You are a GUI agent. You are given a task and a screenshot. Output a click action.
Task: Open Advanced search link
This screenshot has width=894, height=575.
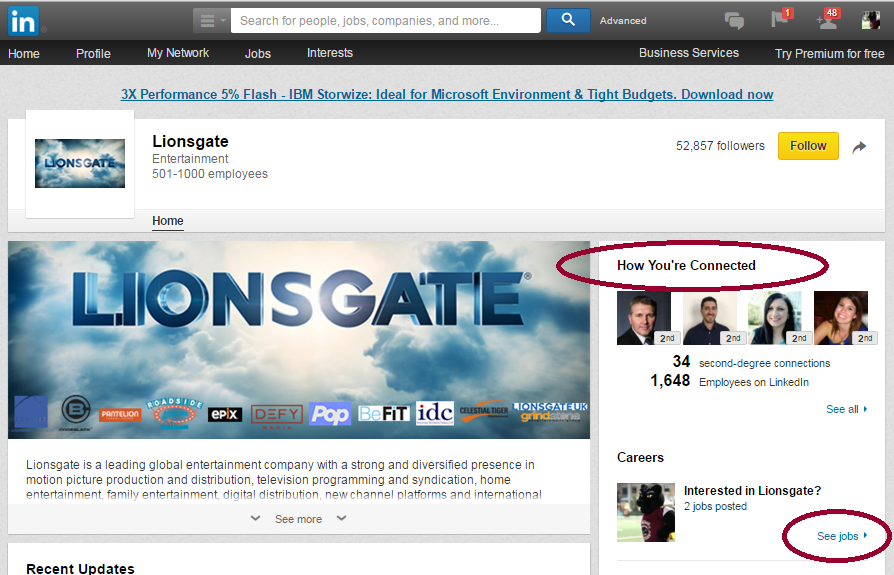point(623,21)
